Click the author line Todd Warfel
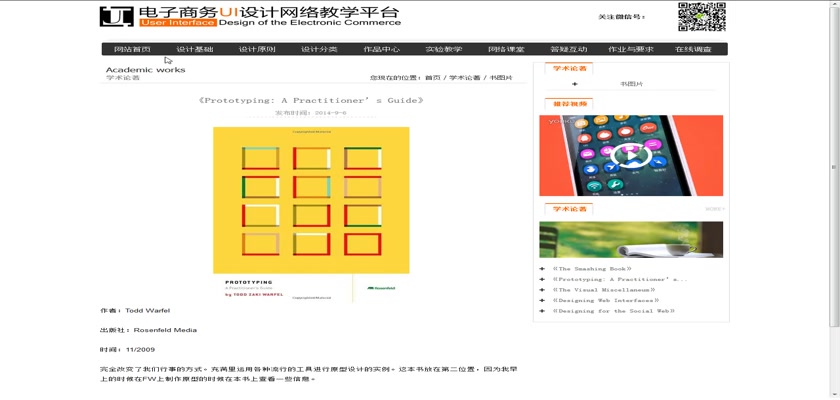The image size is (840, 400). click(x=135, y=311)
